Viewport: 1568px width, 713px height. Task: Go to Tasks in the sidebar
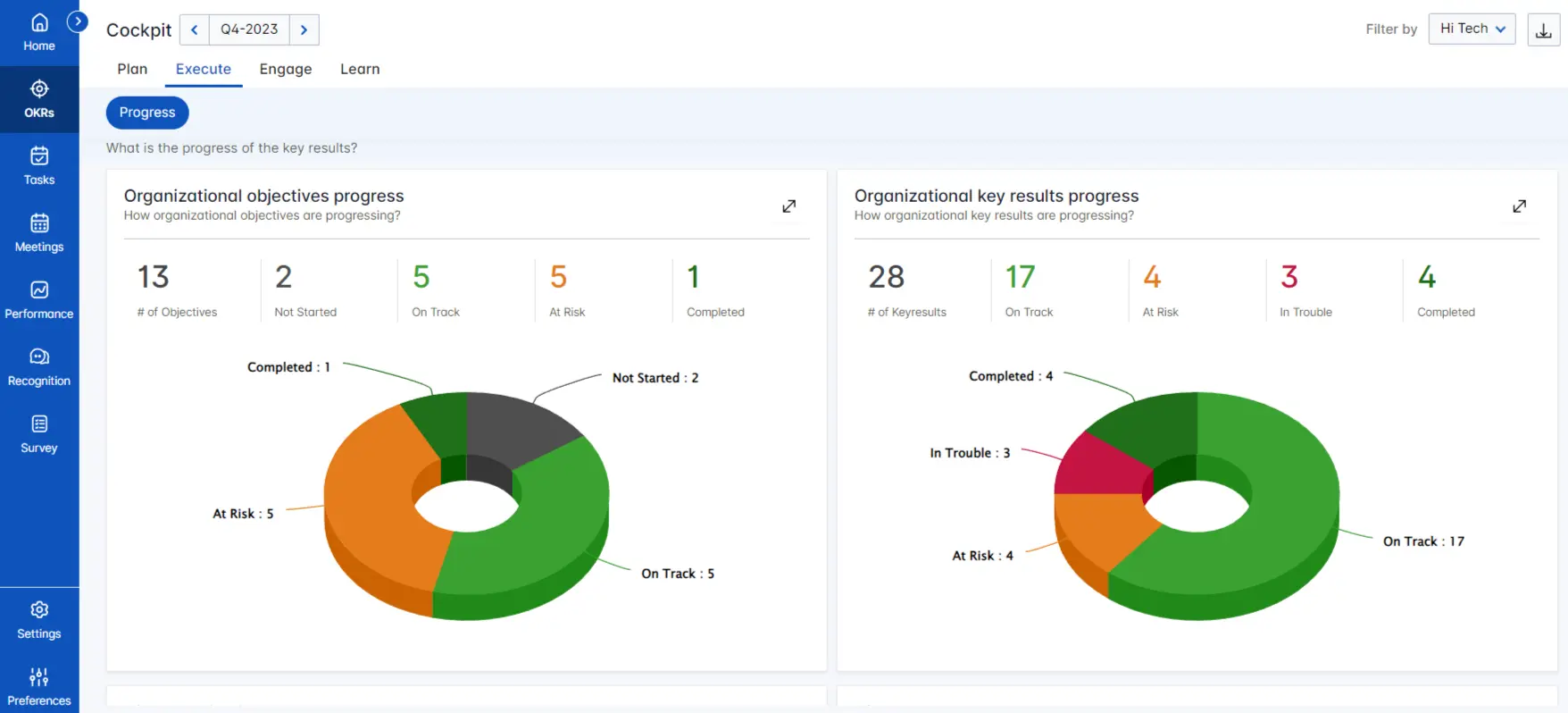point(39,166)
